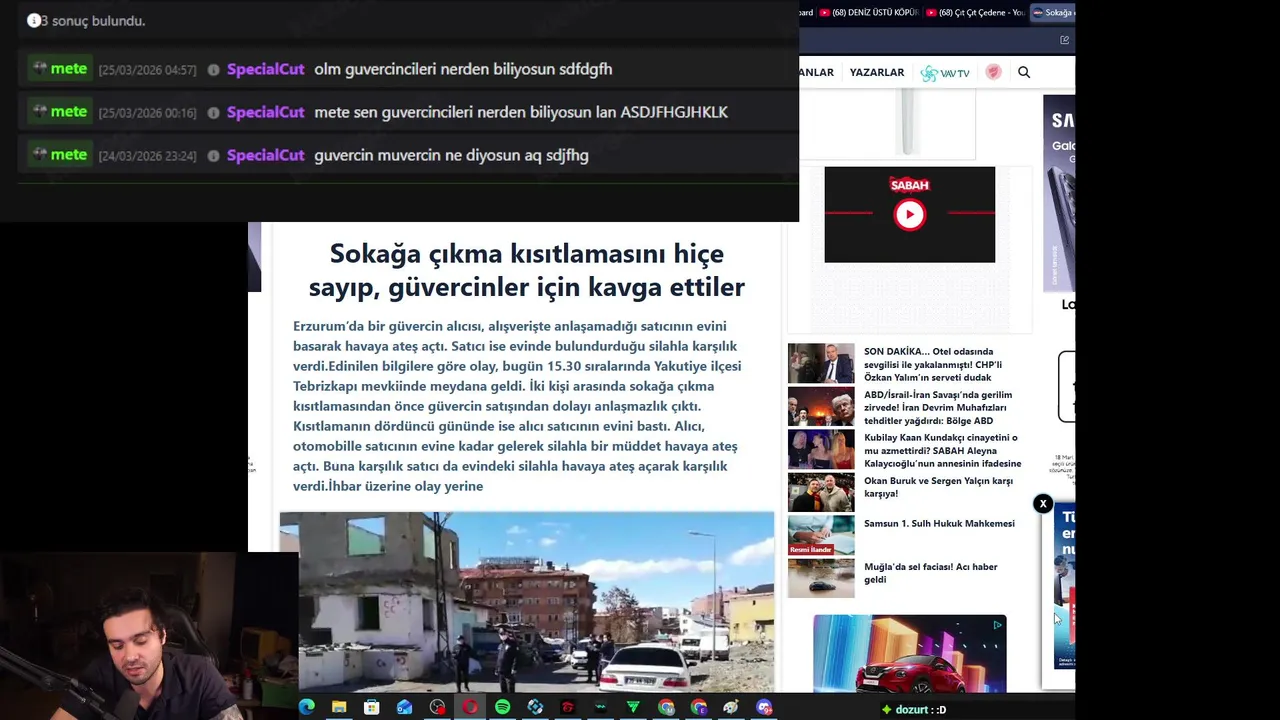1280x720 pixels.
Task: Click thumbnail for Aleyna Kalaycıoğlu story
Action: [x=821, y=449]
